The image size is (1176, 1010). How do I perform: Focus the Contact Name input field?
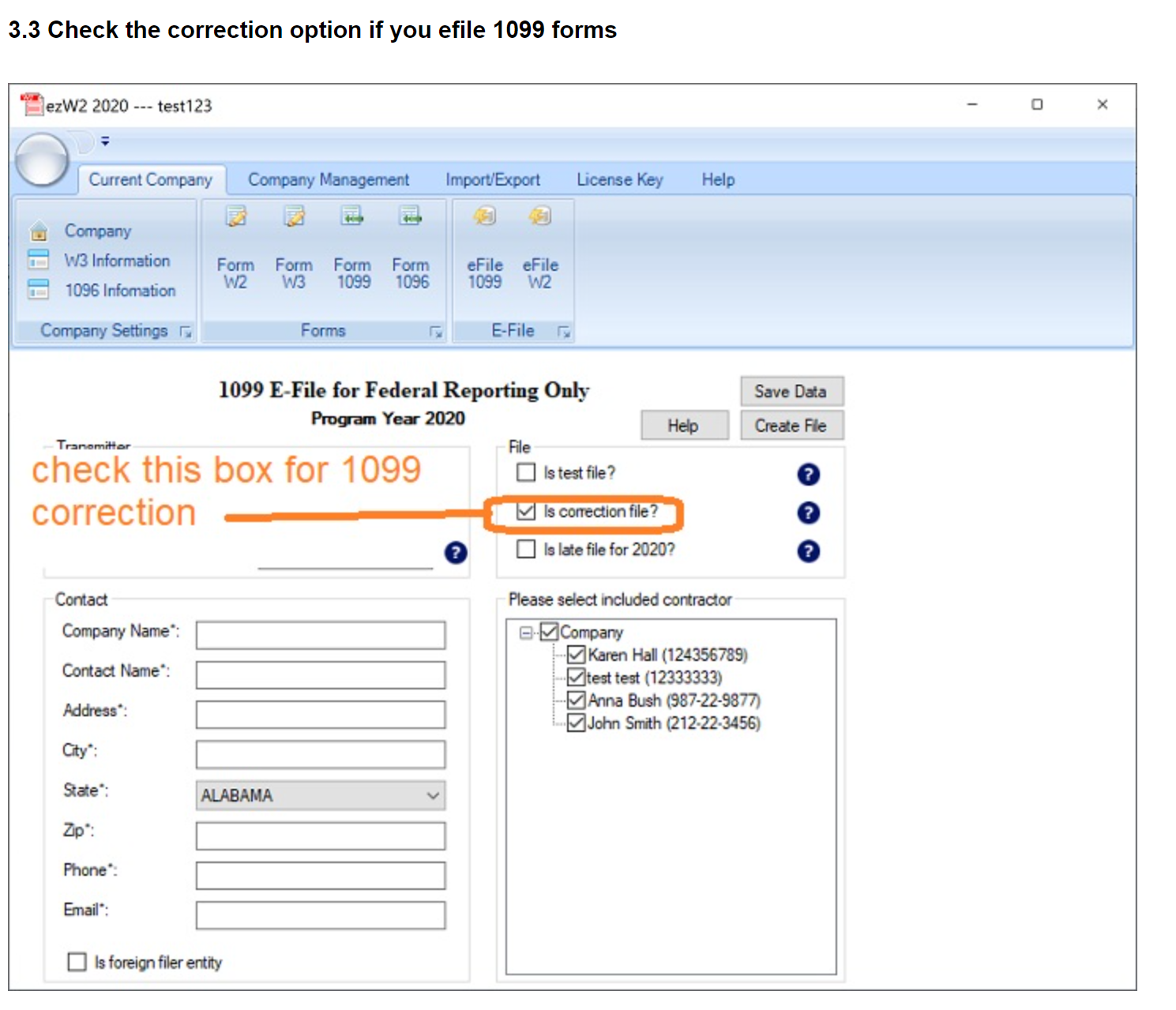[321, 674]
